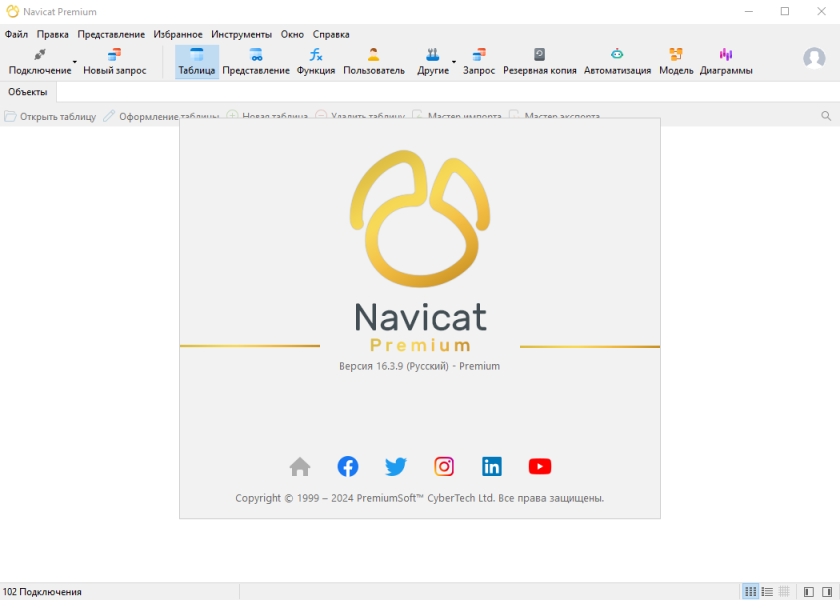The height and width of the screenshot is (600, 840).
Task: Switch to the Объекты tab
Action: tap(28, 92)
